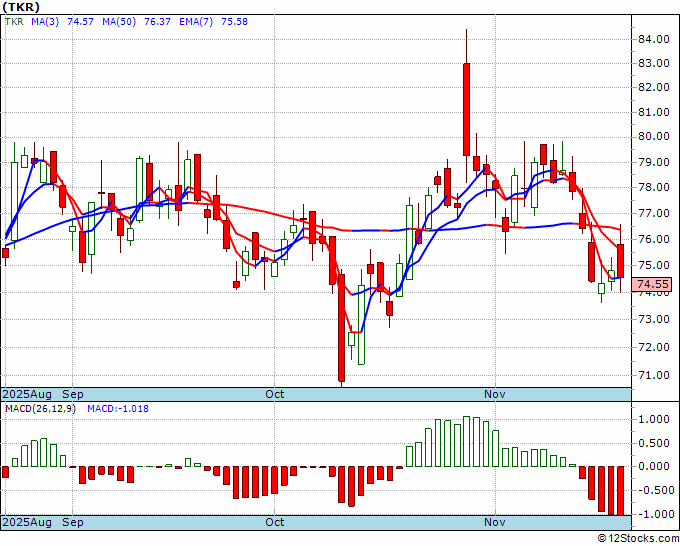
Task: Select the EMA(7) legend label
Action: 196,22
